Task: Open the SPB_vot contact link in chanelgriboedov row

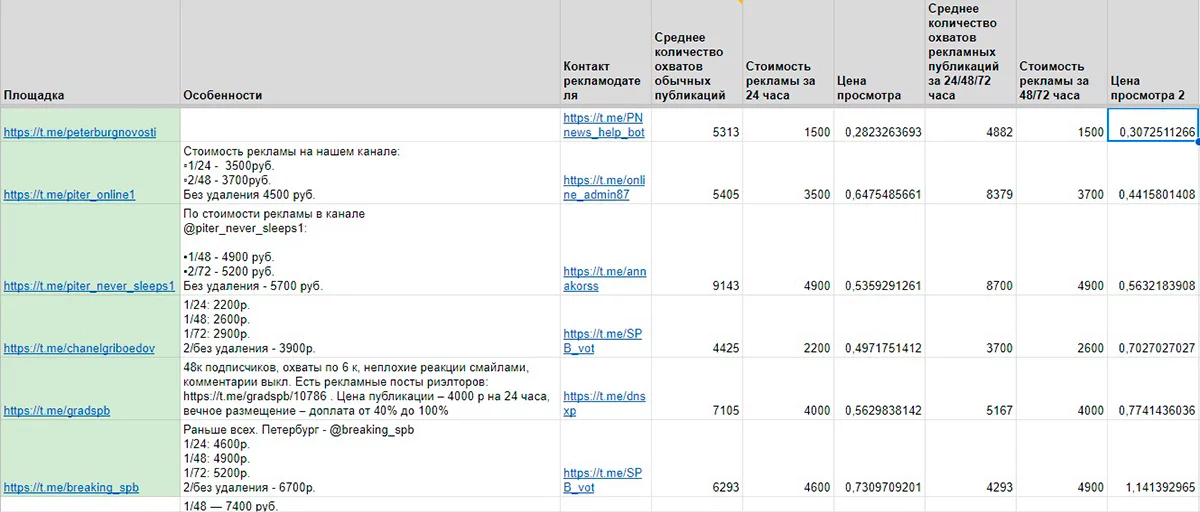Action: pos(602,340)
